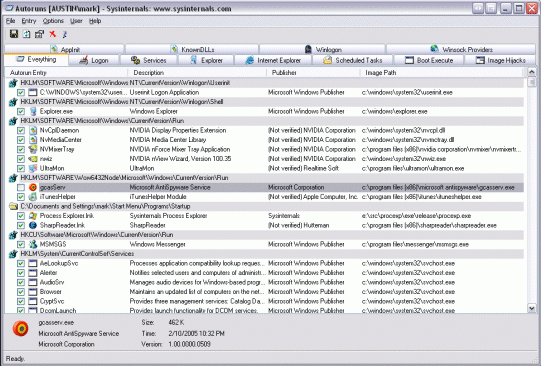Click the nwiz entry icon
Screen dimensions: 541x366
(33, 159)
